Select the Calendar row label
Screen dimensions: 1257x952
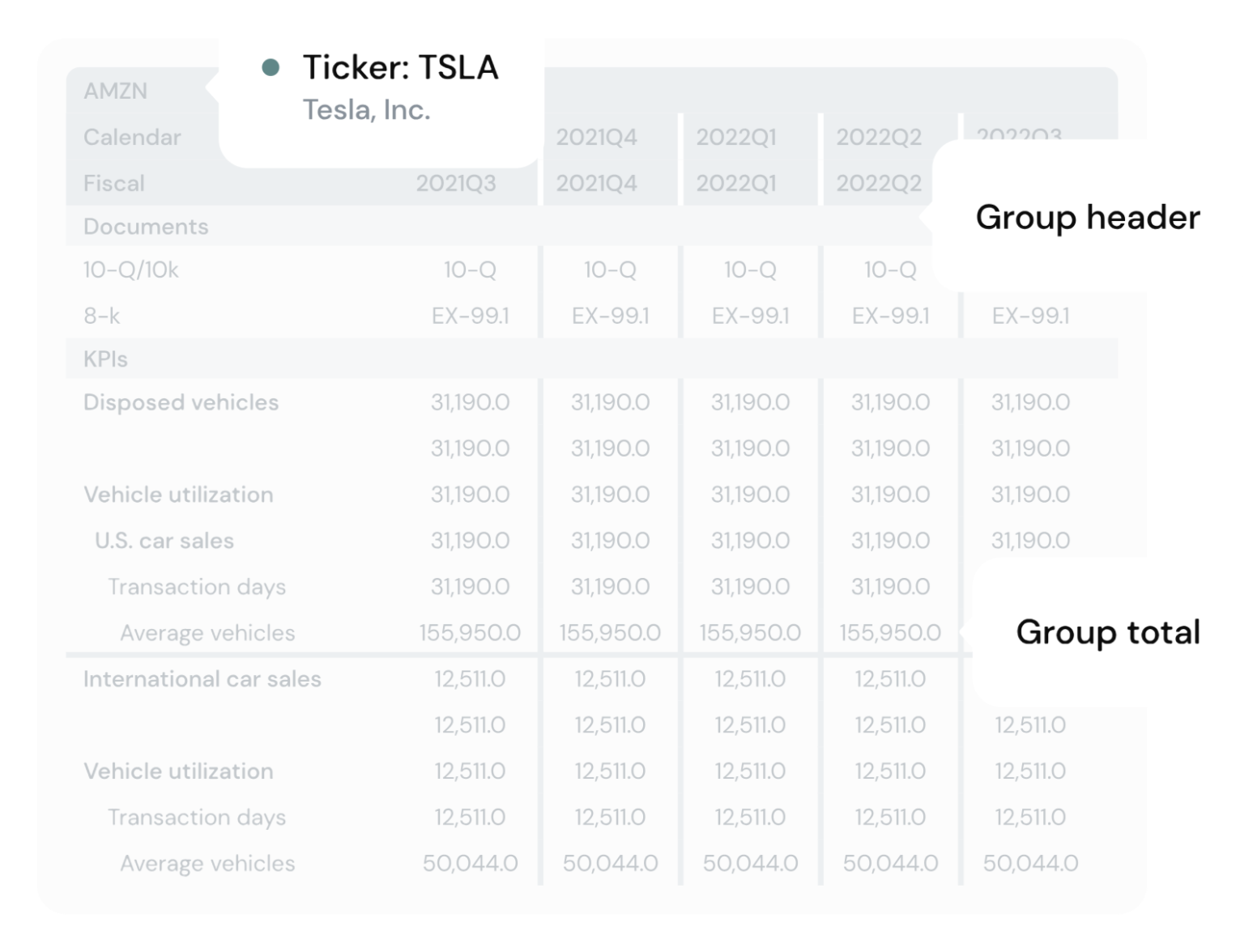[x=132, y=137]
